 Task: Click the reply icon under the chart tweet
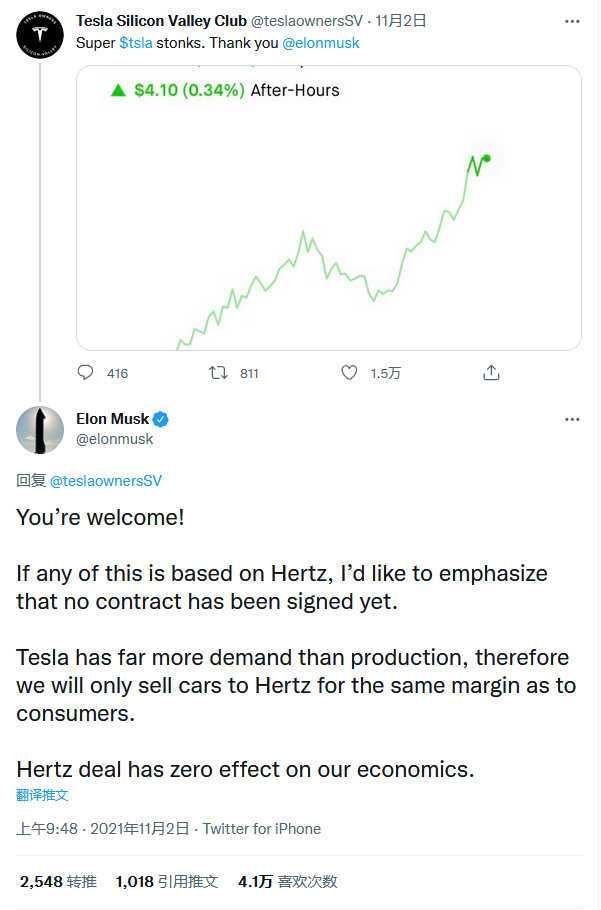point(86,373)
